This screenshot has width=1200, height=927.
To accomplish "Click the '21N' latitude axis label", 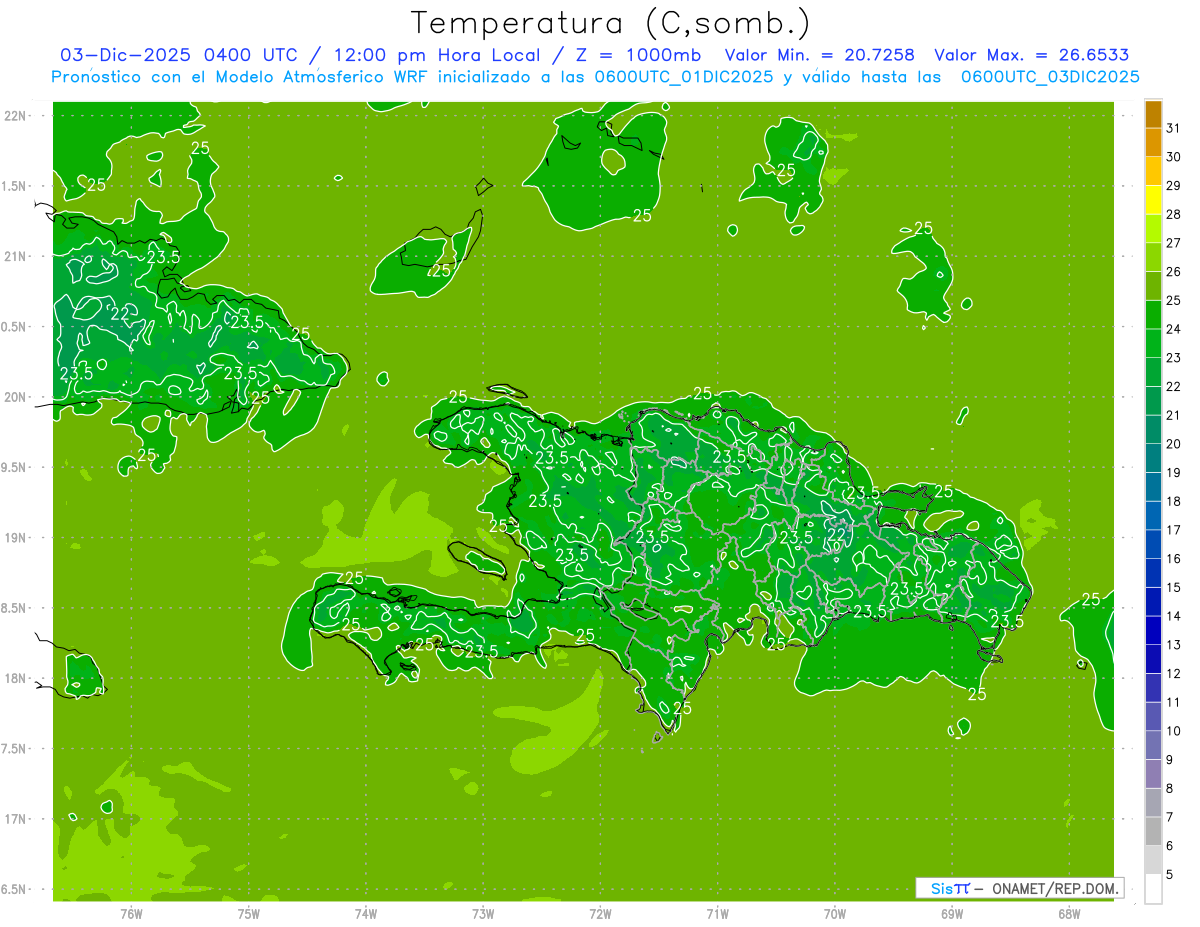I will point(15,256).
